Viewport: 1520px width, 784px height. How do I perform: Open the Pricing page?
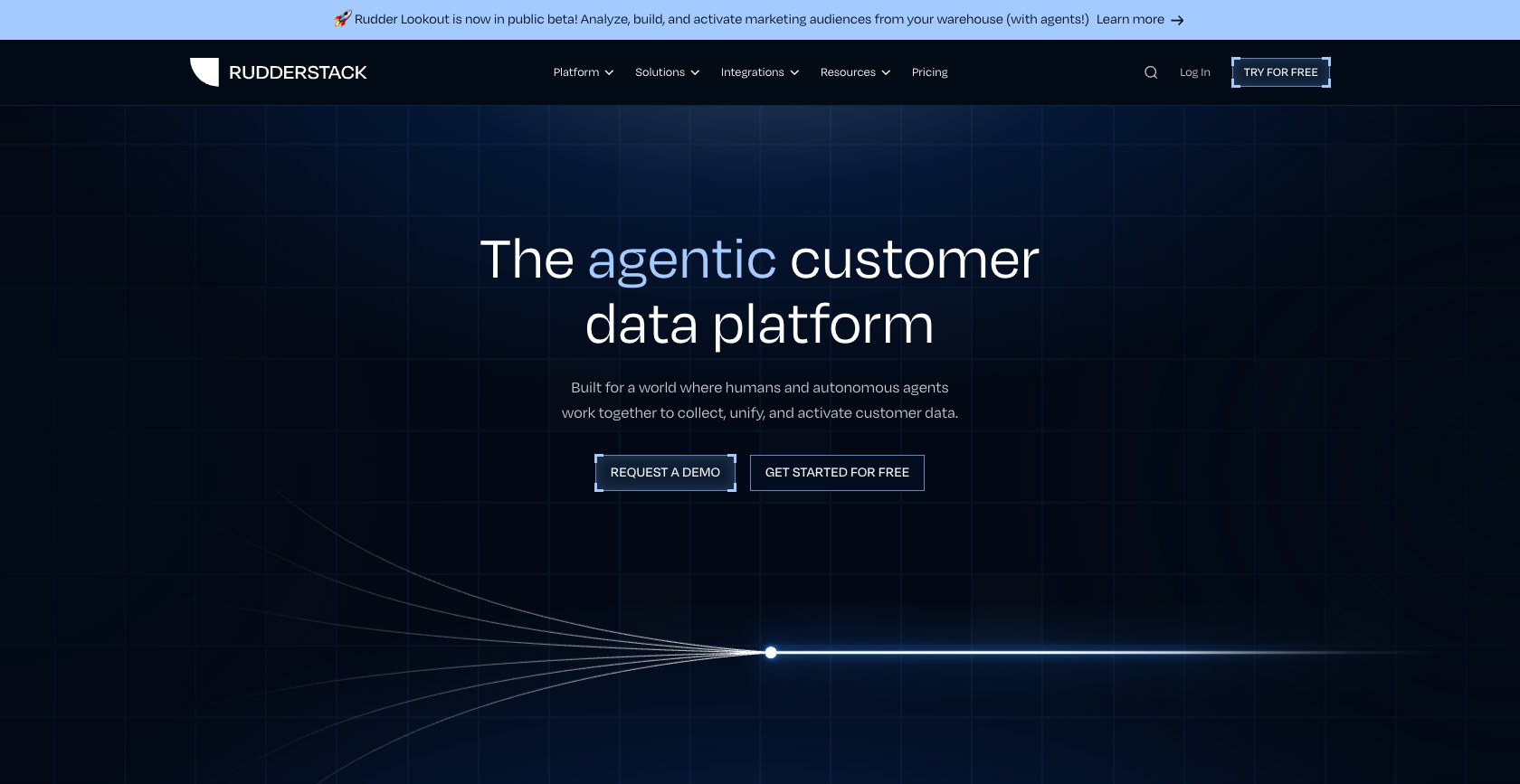pyautogui.click(x=930, y=72)
